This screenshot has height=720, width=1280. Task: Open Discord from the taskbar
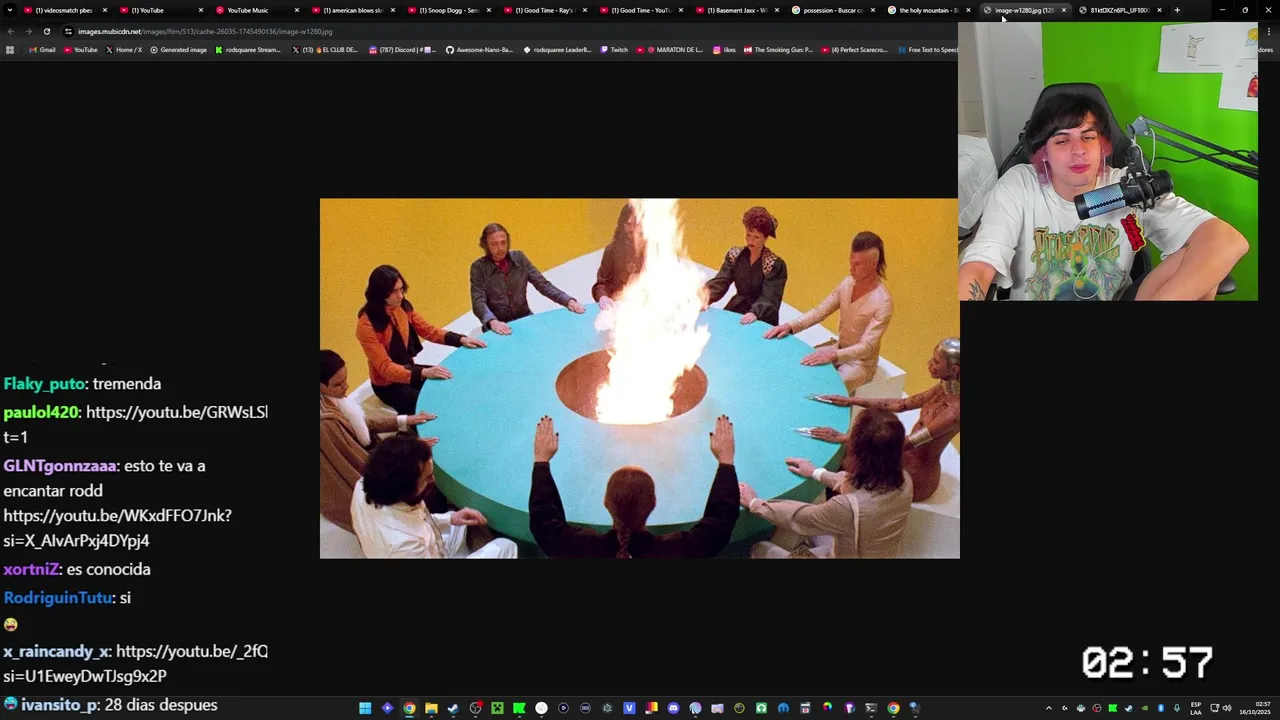(673, 708)
